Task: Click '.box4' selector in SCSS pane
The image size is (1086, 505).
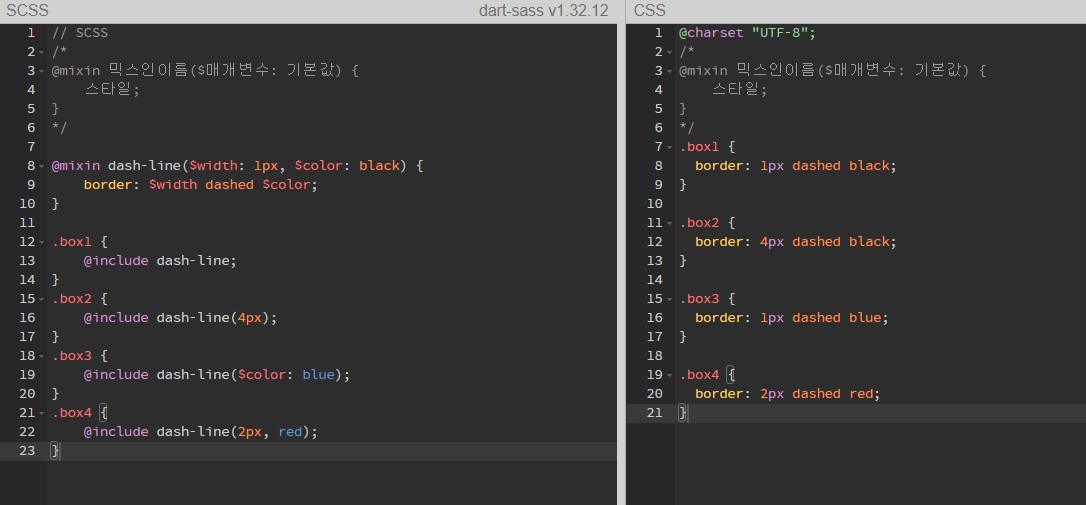Action: (x=71, y=412)
